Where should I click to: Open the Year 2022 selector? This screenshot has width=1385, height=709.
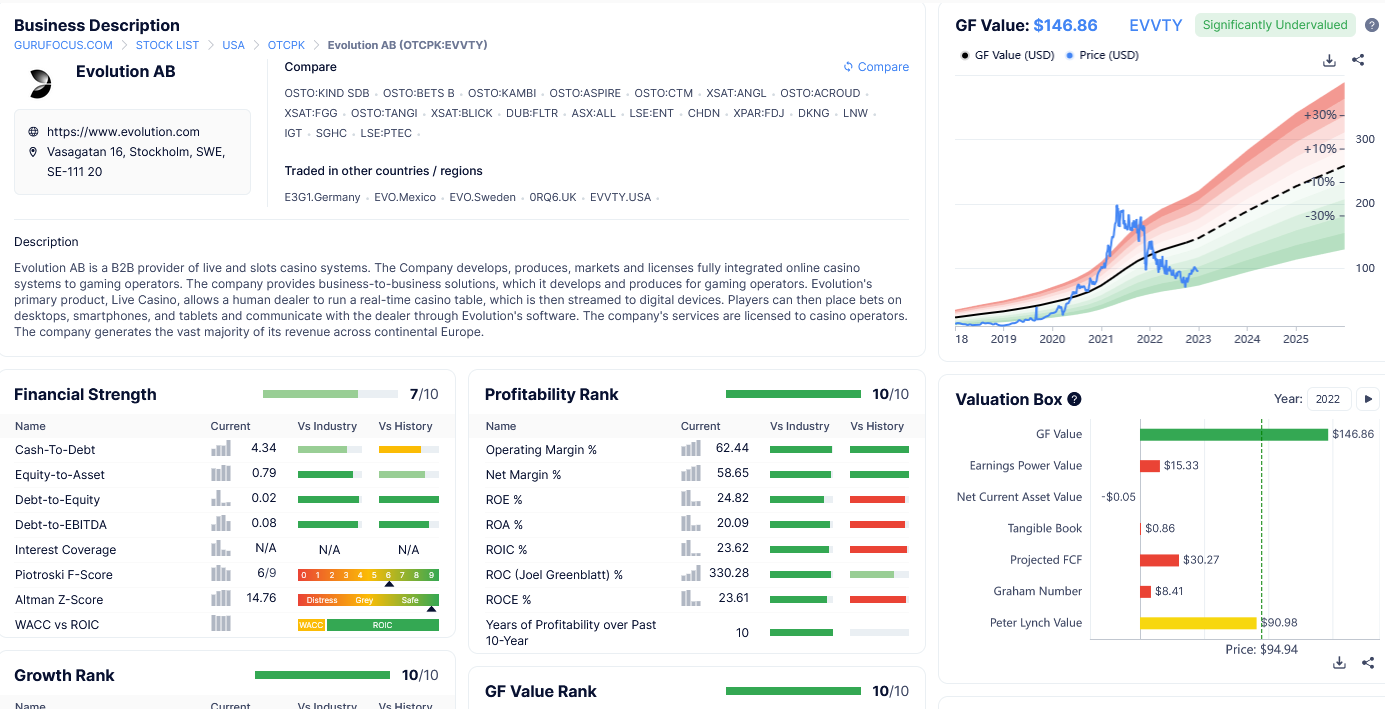[1329, 399]
